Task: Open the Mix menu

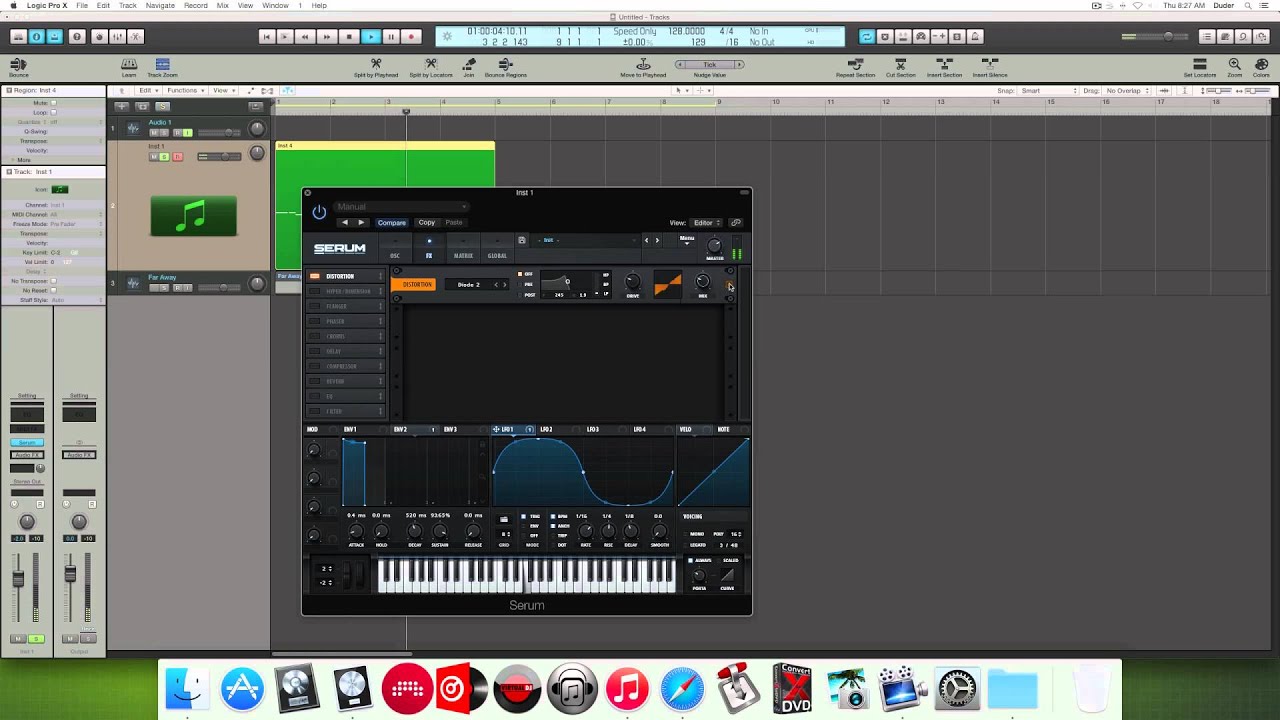Action: (x=222, y=5)
